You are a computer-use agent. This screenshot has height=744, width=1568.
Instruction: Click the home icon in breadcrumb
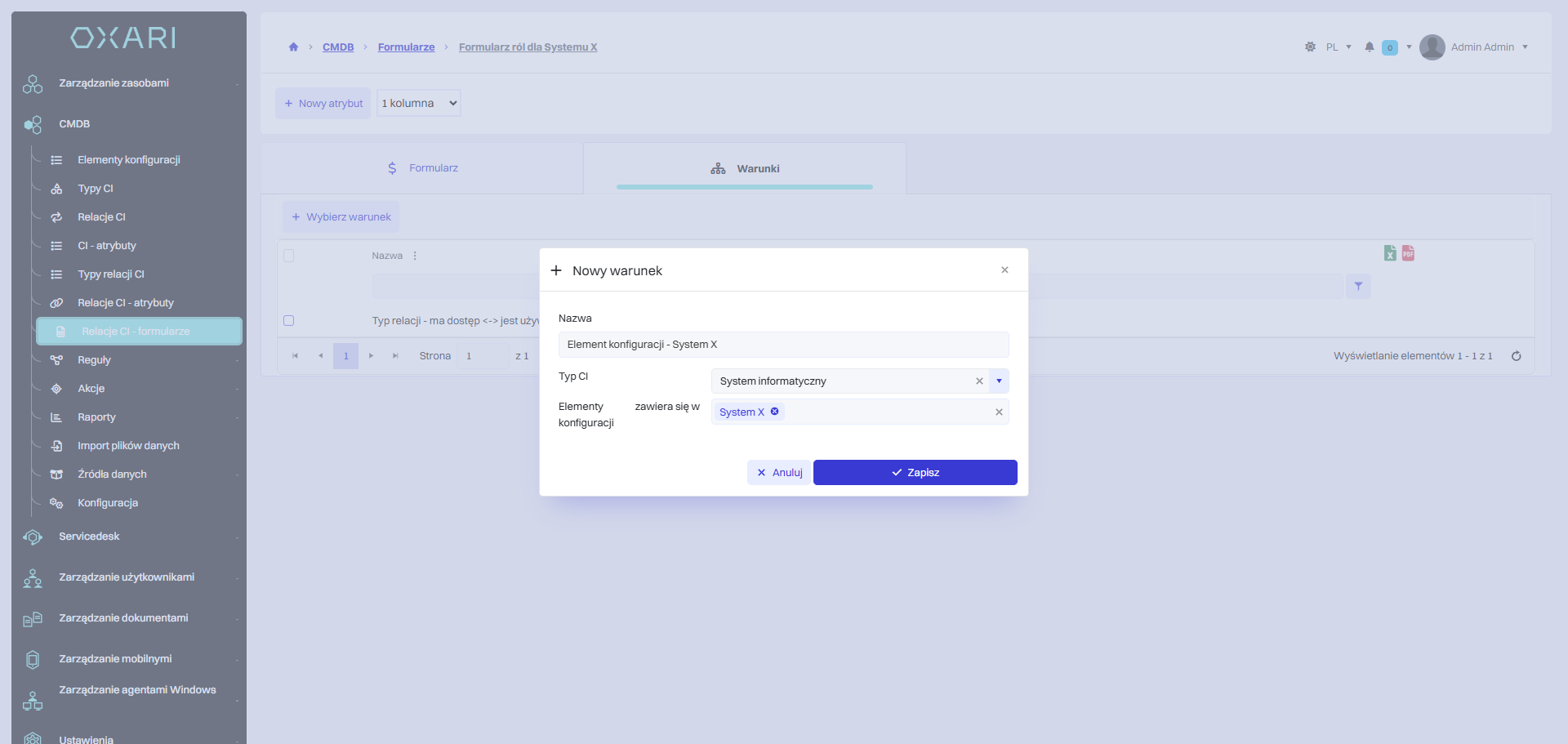(x=293, y=47)
